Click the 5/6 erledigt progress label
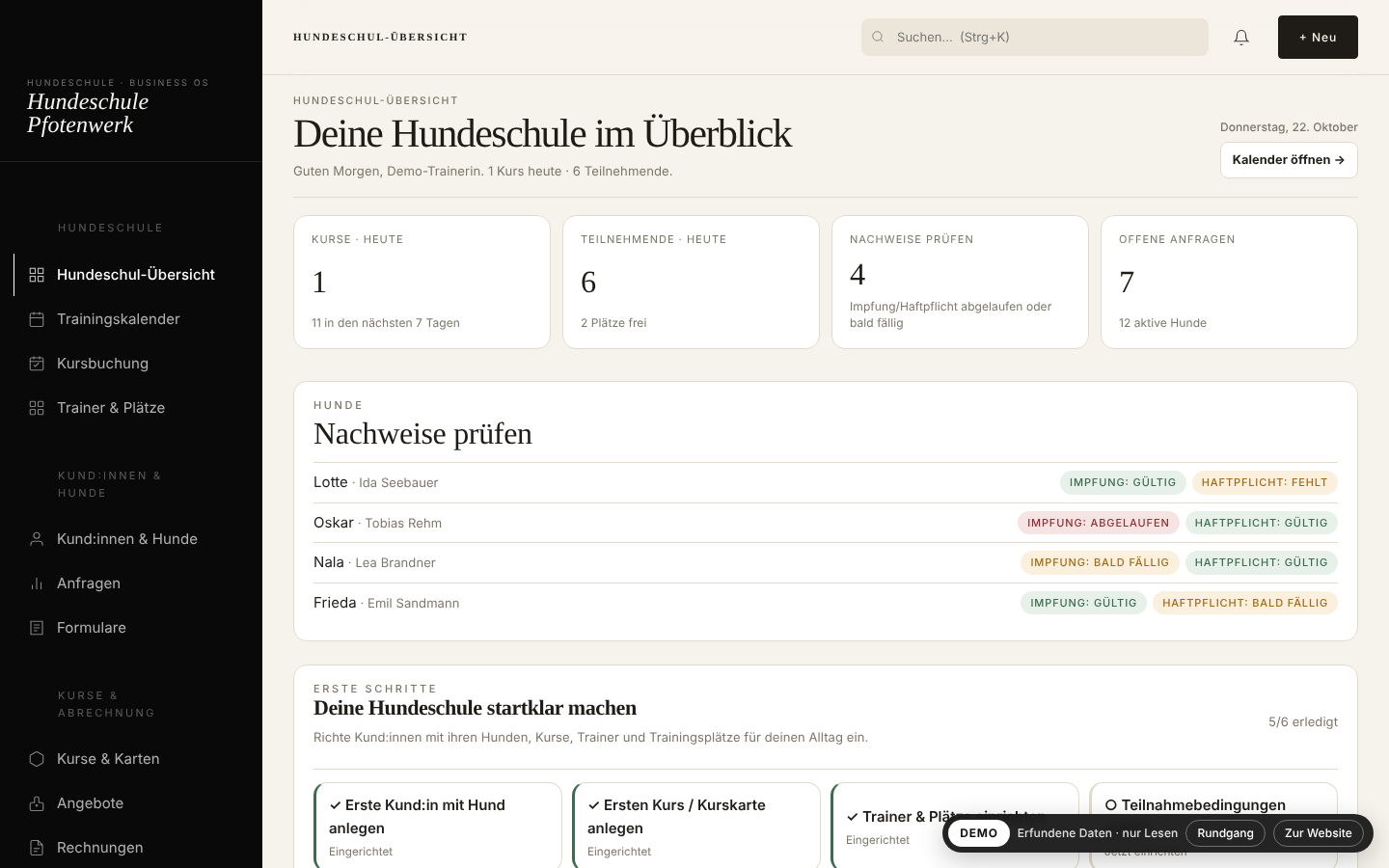Screen dimensions: 1389x868 [x=1303, y=721]
